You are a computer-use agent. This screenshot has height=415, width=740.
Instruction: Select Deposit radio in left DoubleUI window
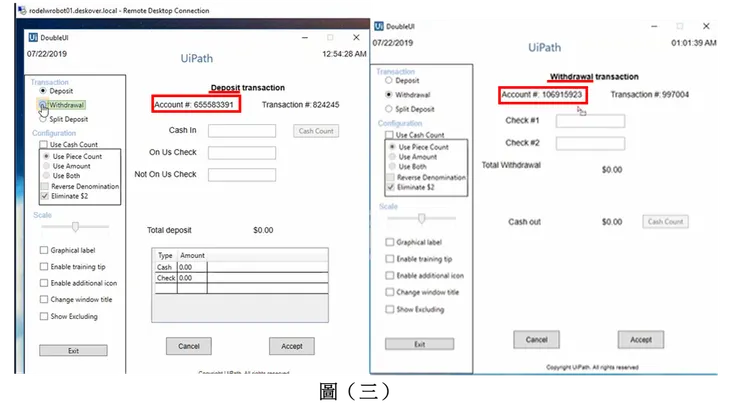[x=43, y=91]
